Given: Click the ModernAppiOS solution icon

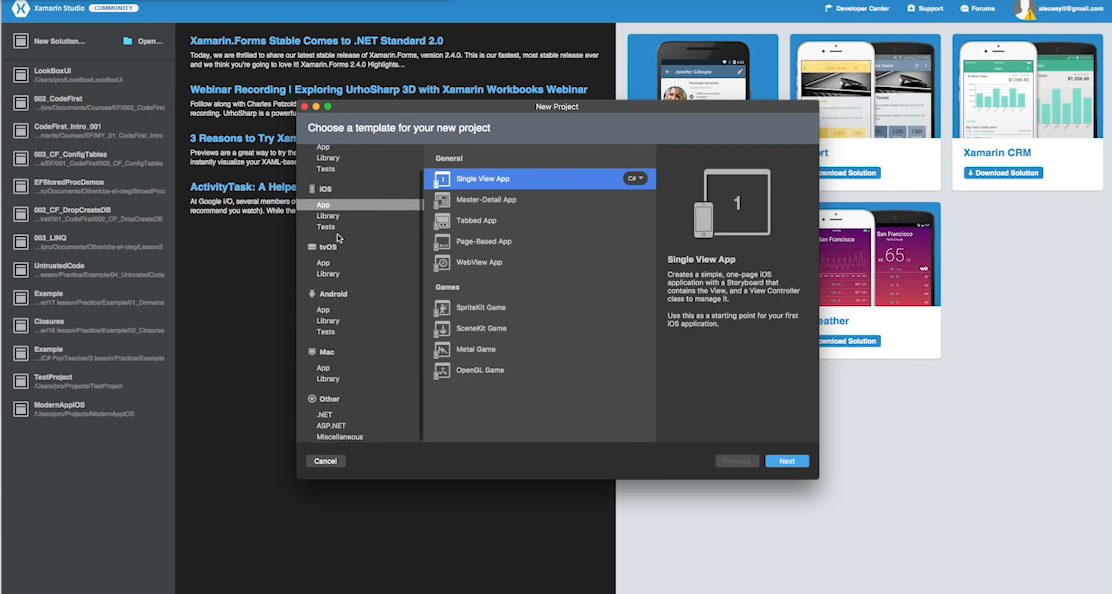Looking at the screenshot, I should (x=21, y=409).
